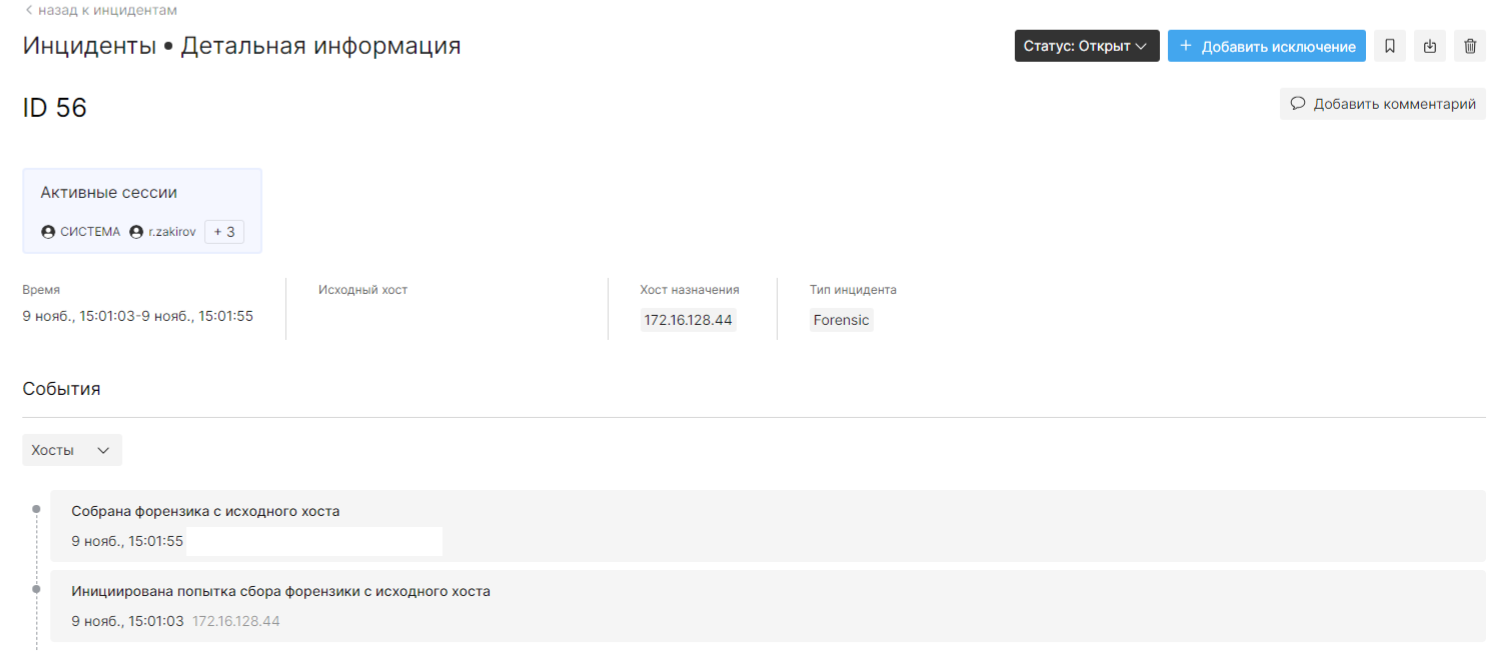Select the 'СИСТЕМА' session user

[x=80, y=232]
